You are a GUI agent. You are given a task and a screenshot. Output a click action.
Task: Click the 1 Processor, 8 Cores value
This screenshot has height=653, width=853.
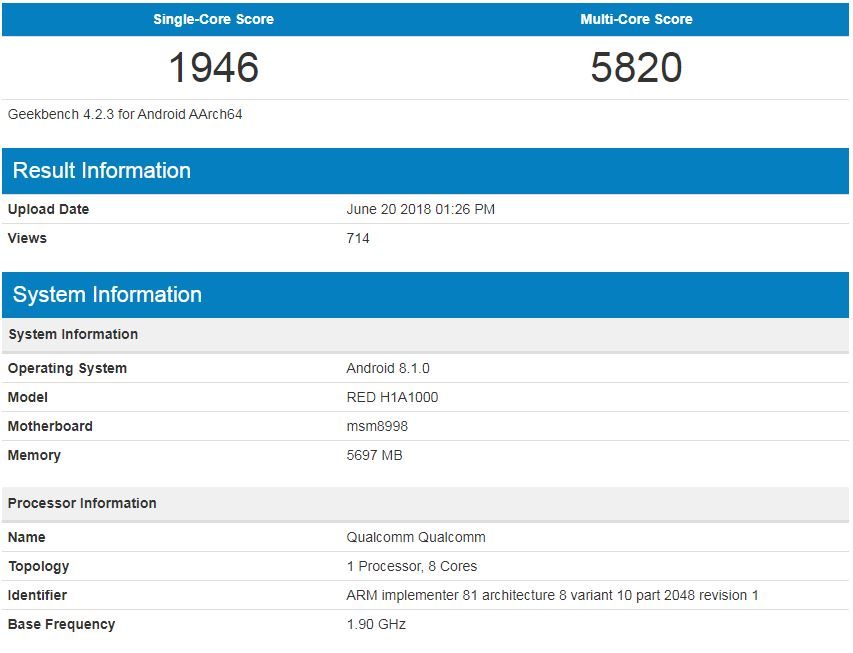click(412, 566)
